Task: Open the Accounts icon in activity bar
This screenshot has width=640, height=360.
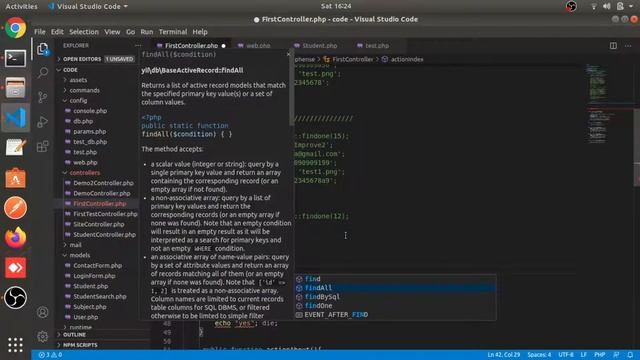Action: (x=42, y=312)
